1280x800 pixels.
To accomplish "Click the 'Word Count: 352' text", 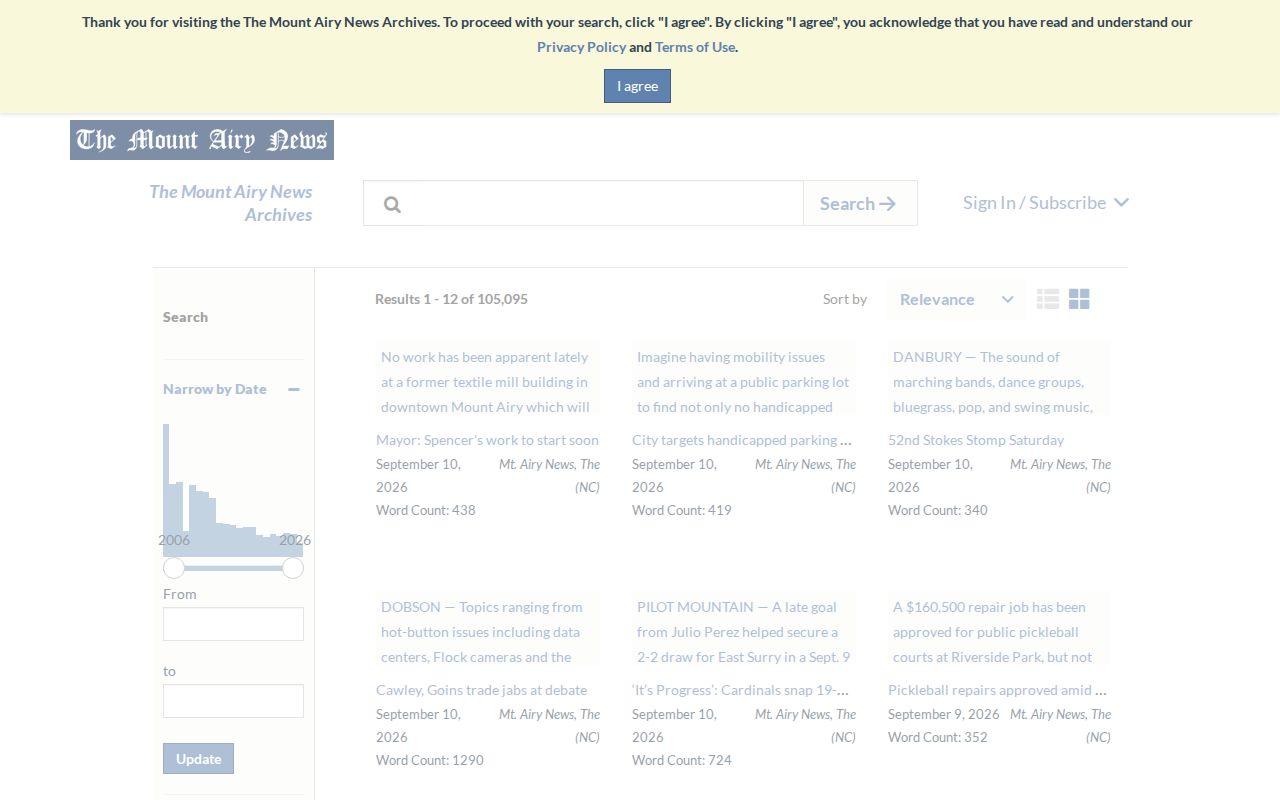I will pyautogui.click(x=938, y=737).
